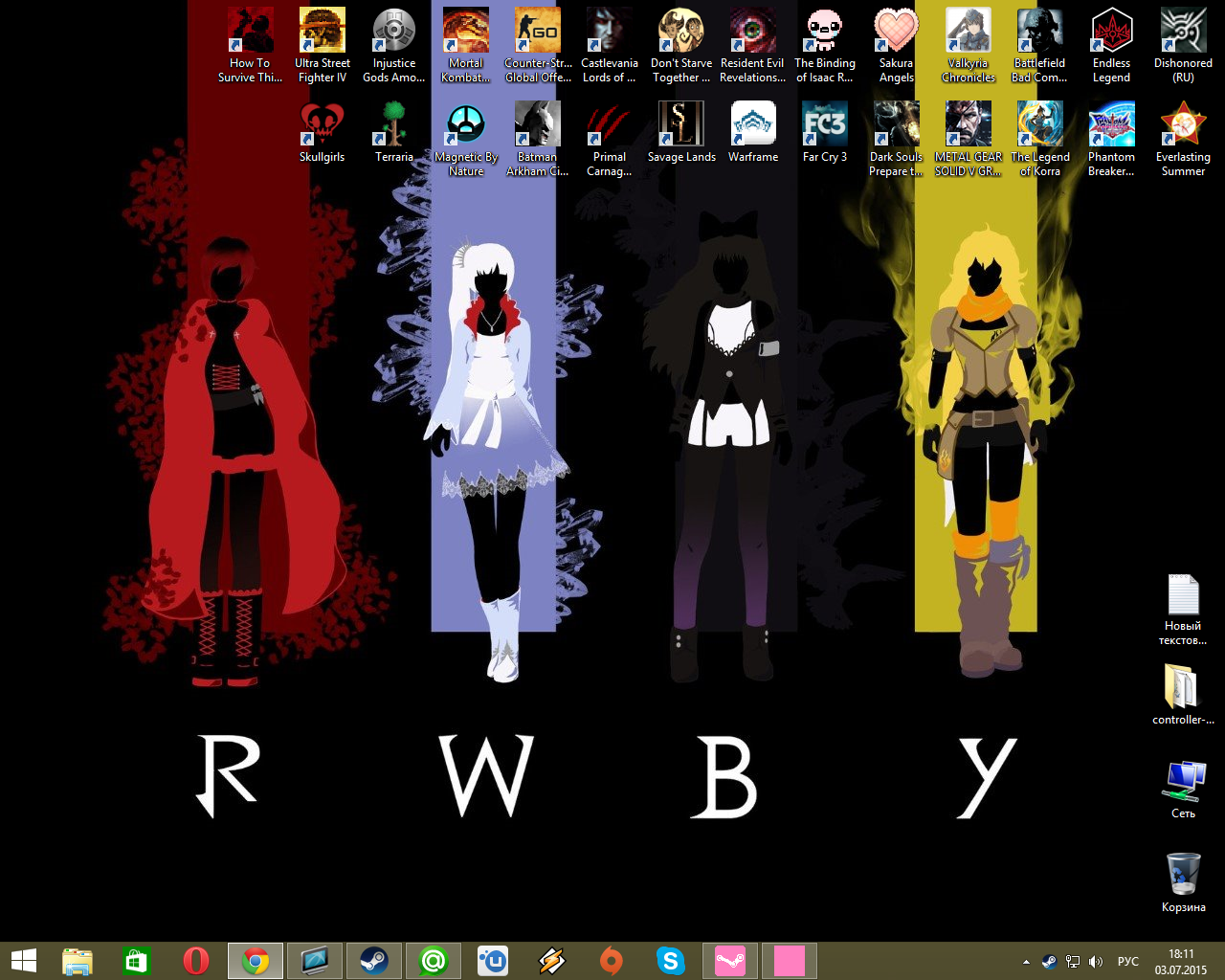Open The Legend of Korra shortcut
This screenshot has width=1225, height=980.
click(x=1040, y=140)
